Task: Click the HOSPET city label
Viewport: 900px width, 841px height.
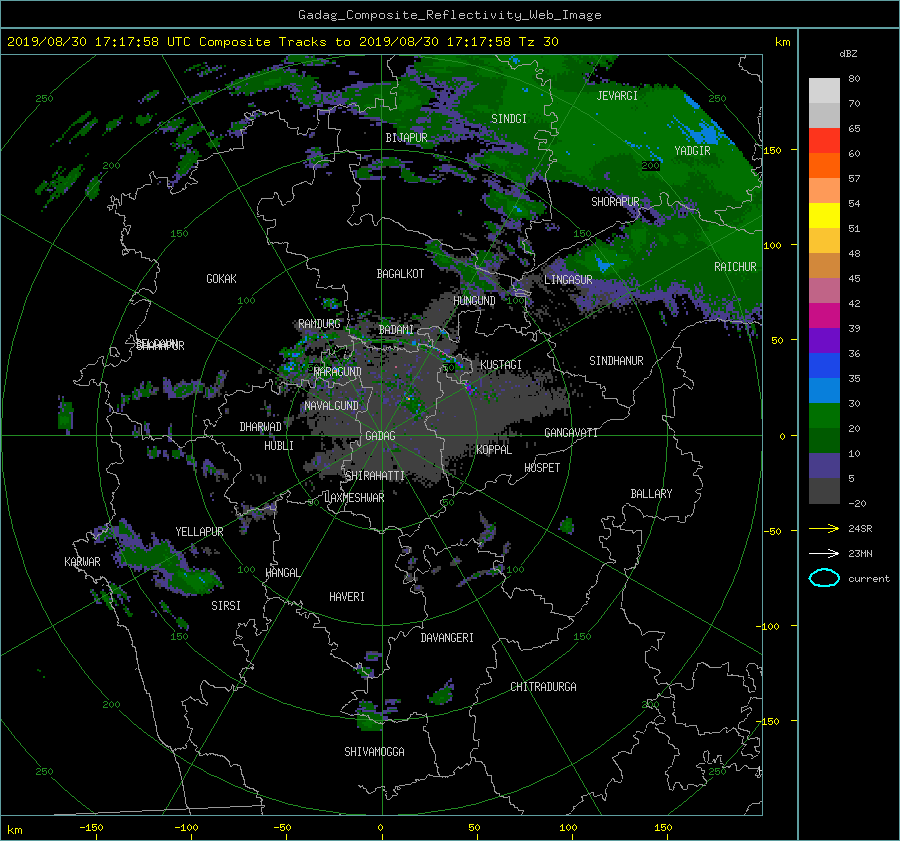Action: pyautogui.click(x=542, y=468)
